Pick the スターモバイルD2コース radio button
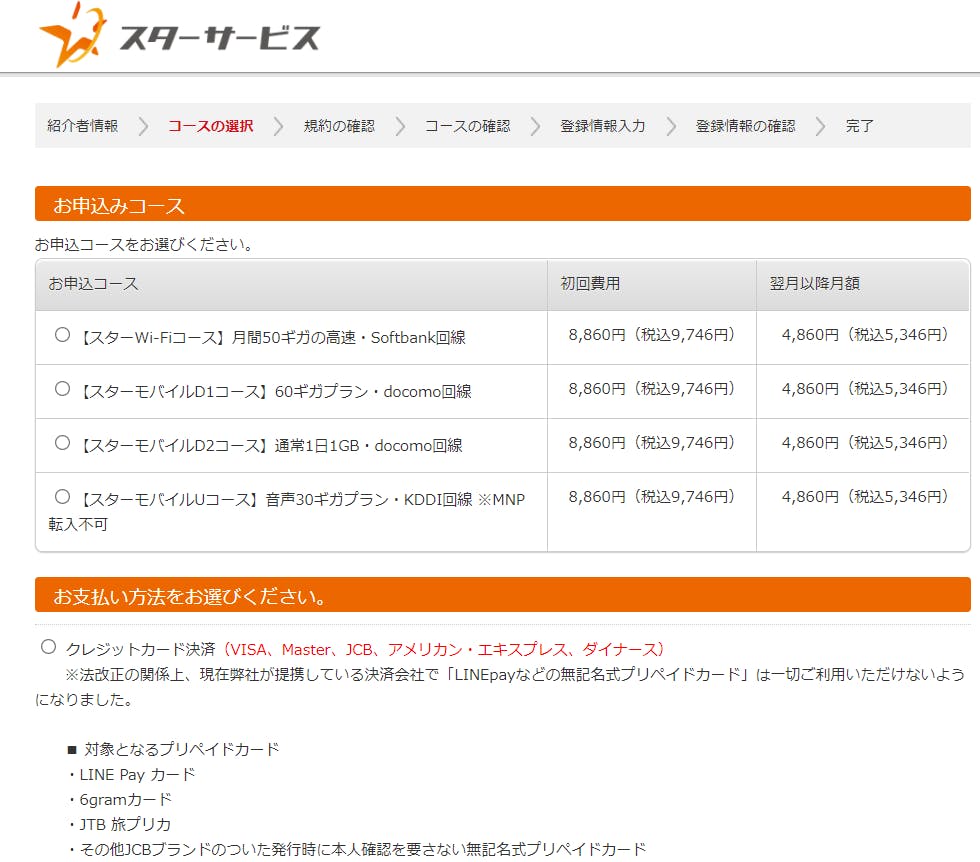Viewport: 980px width, 862px height. 62,443
